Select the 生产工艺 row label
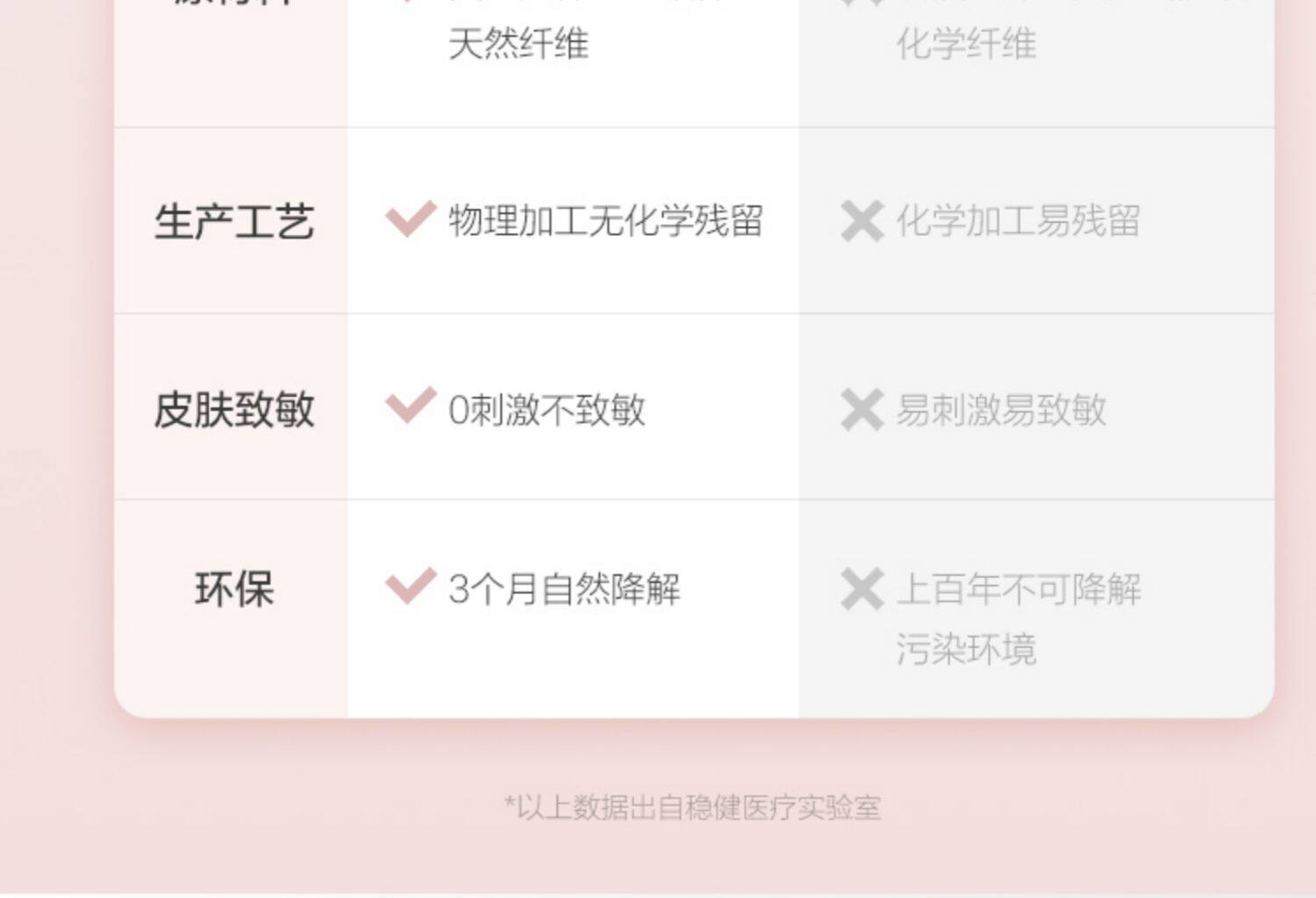 click(x=233, y=221)
